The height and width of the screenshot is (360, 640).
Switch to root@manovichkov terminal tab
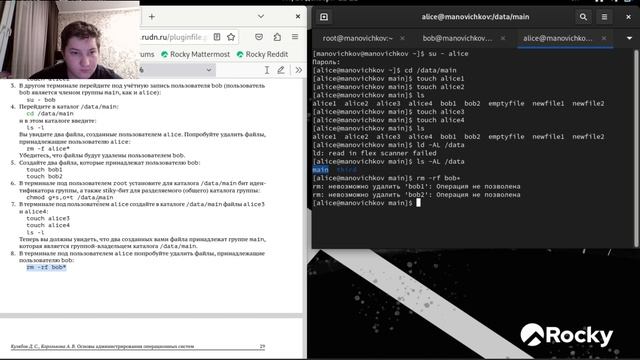[x=357, y=38]
